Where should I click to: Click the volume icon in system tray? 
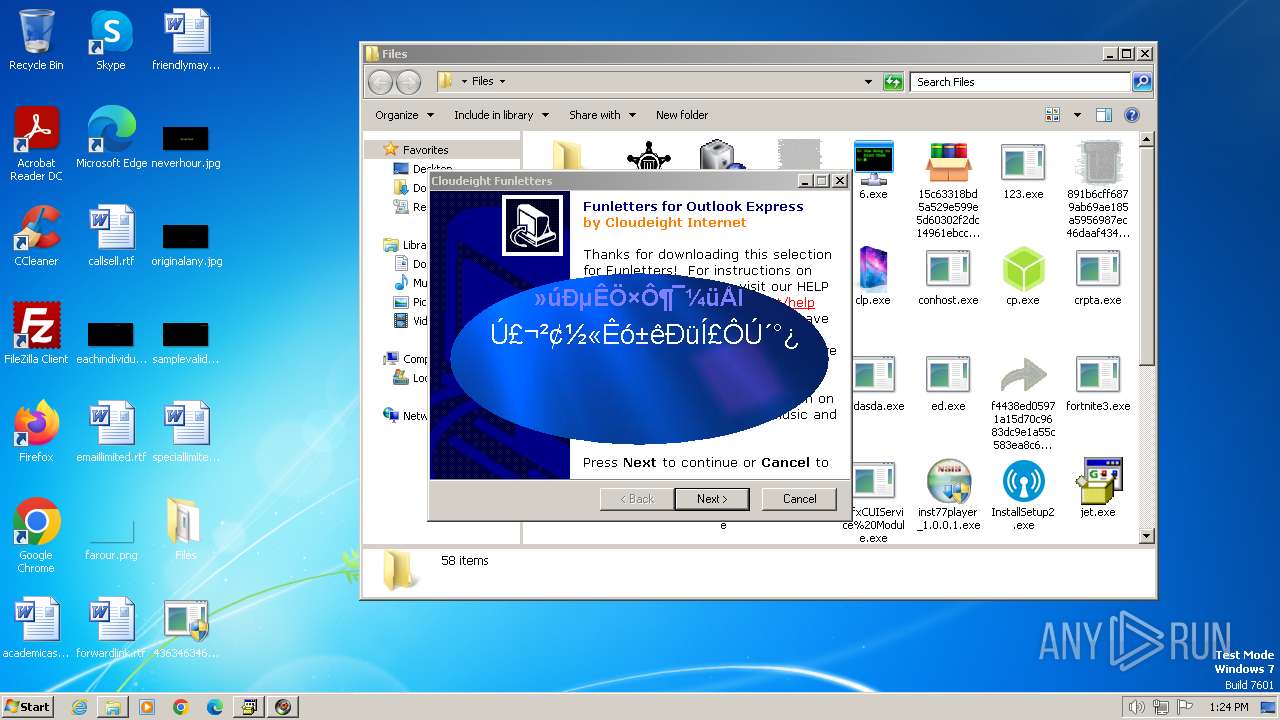tap(1136, 707)
